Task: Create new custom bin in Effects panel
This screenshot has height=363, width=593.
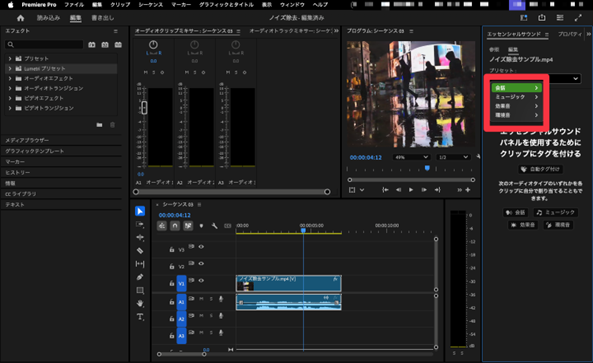Action: [x=99, y=125]
